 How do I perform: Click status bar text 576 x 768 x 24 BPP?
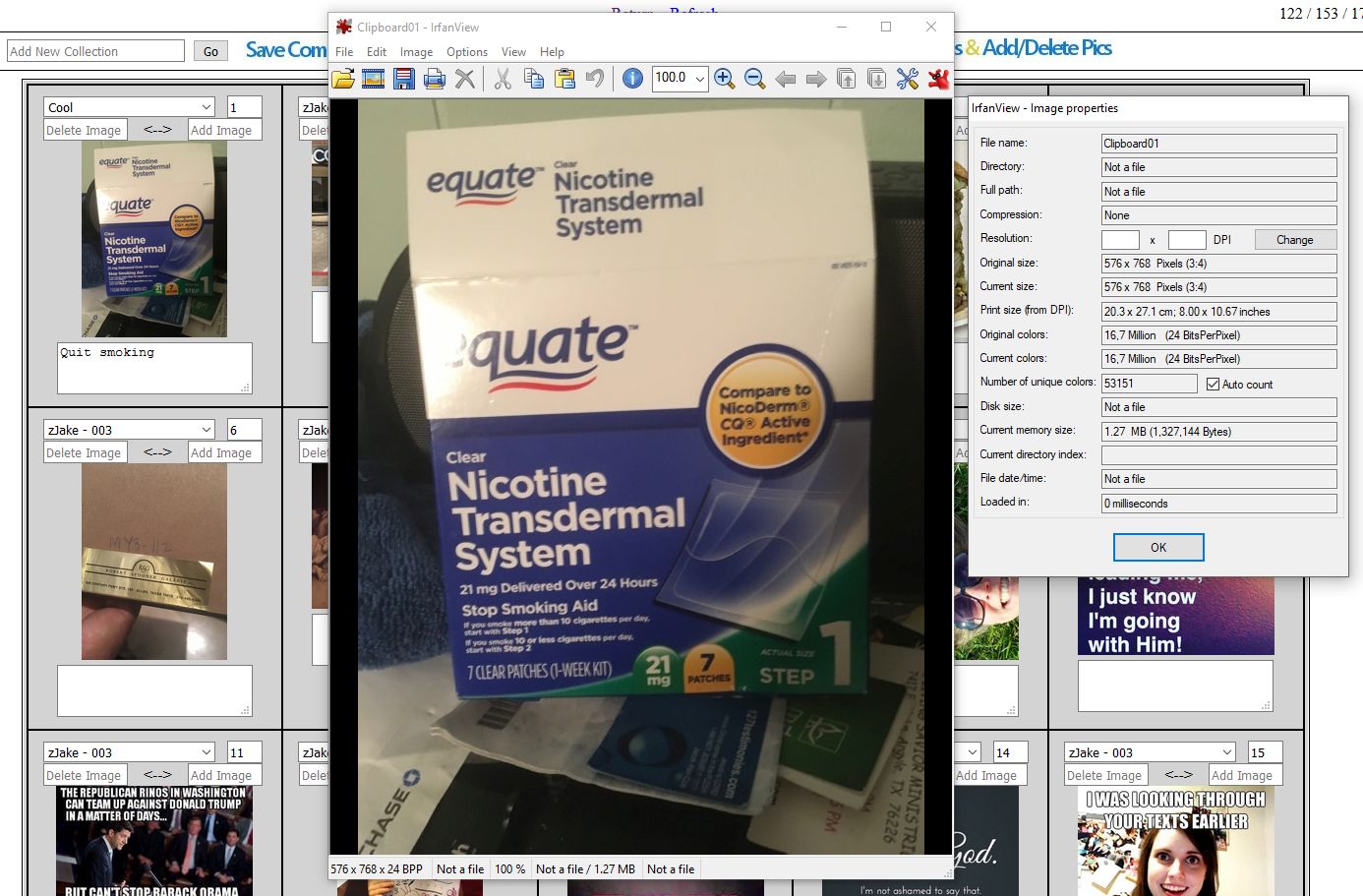click(x=378, y=868)
